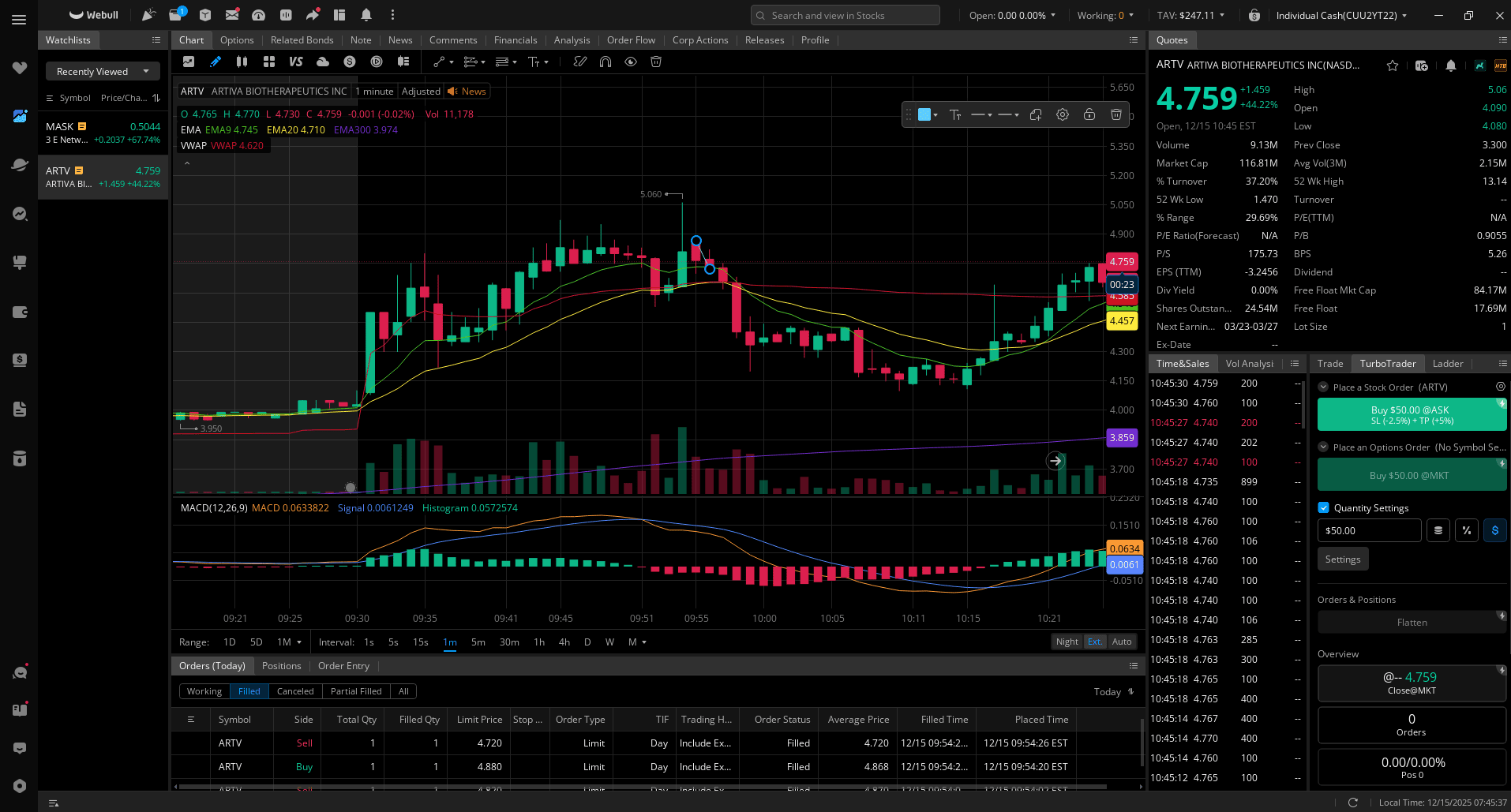Expand the Working orders dropdown
Screen dimensions: 1511x812
pos(1105,15)
